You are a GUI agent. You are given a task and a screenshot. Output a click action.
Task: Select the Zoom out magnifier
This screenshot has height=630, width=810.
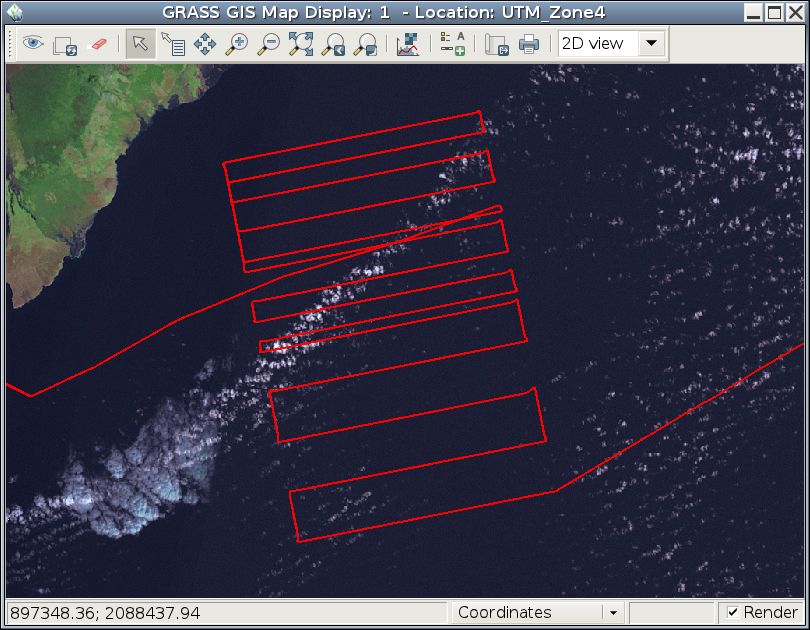(269, 44)
